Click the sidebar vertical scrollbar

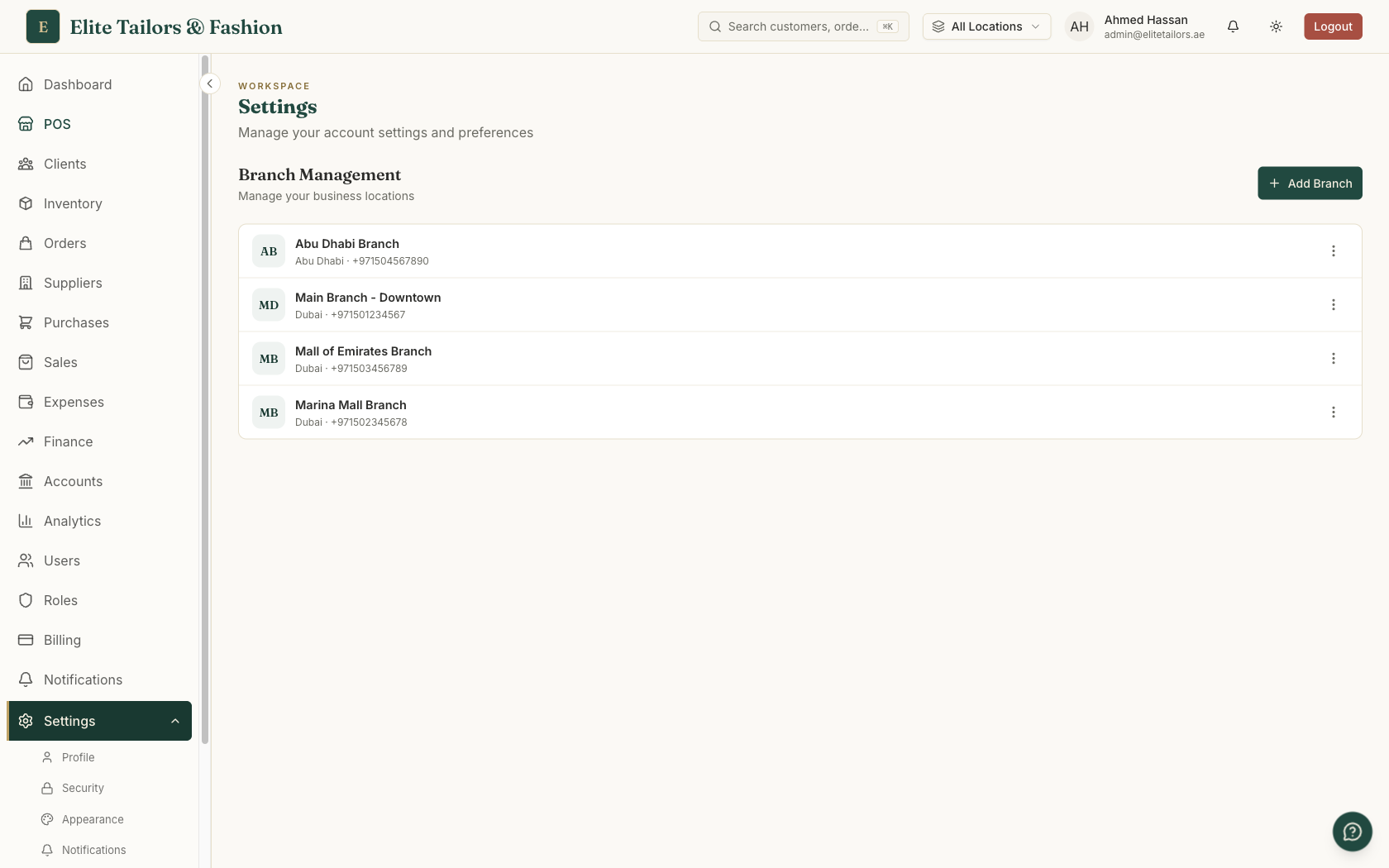click(204, 400)
